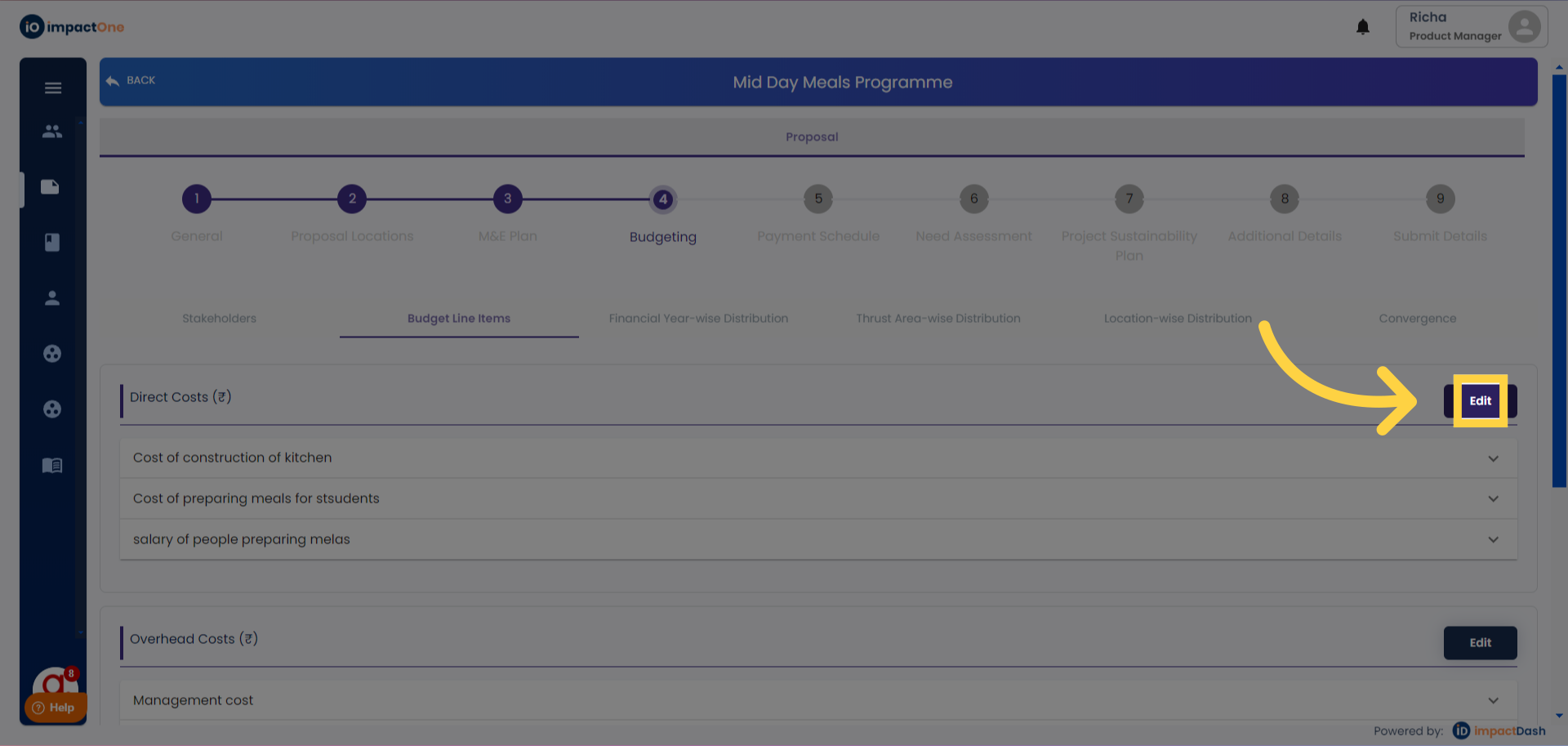Edit the Overhead Costs section
1568x746 pixels.
(1480, 643)
